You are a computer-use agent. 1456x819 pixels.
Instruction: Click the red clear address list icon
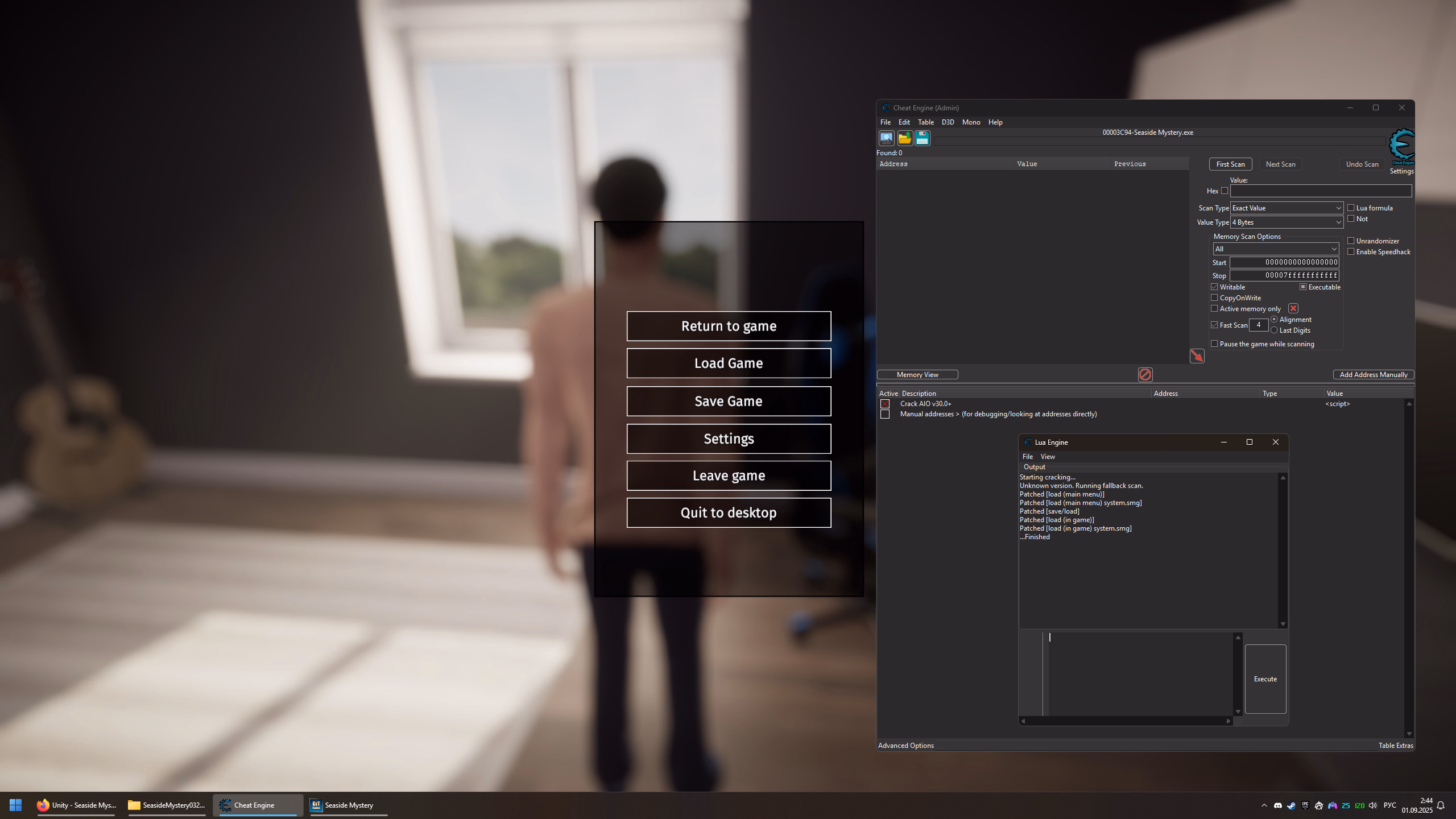coord(1145,374)
